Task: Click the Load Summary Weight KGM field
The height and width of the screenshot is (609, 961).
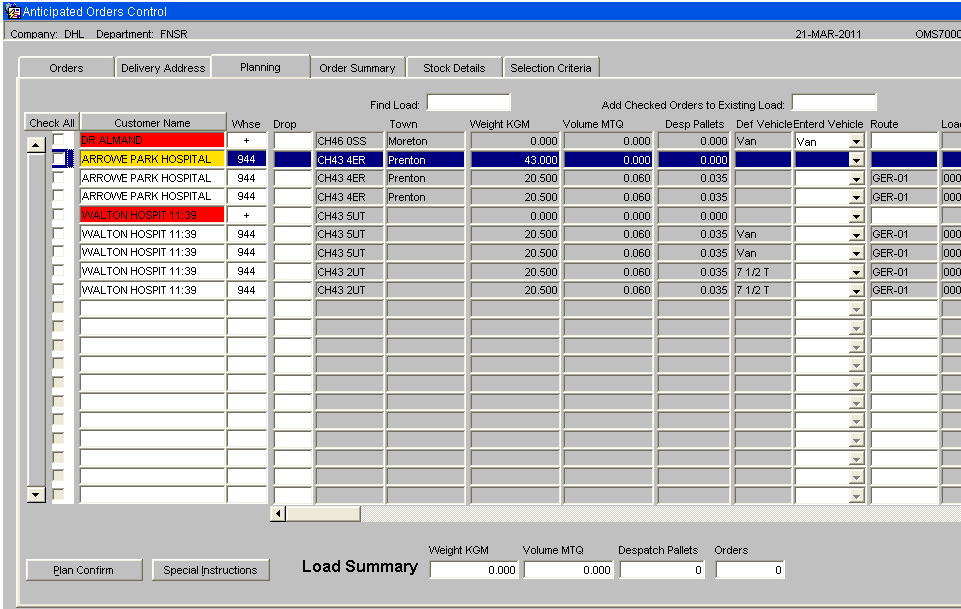Action: [474, 570]
